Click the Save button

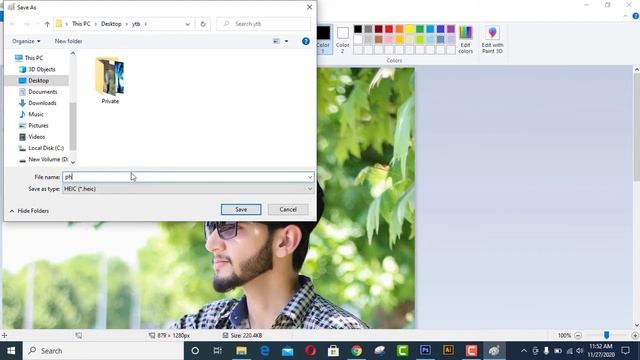(241, 209)
